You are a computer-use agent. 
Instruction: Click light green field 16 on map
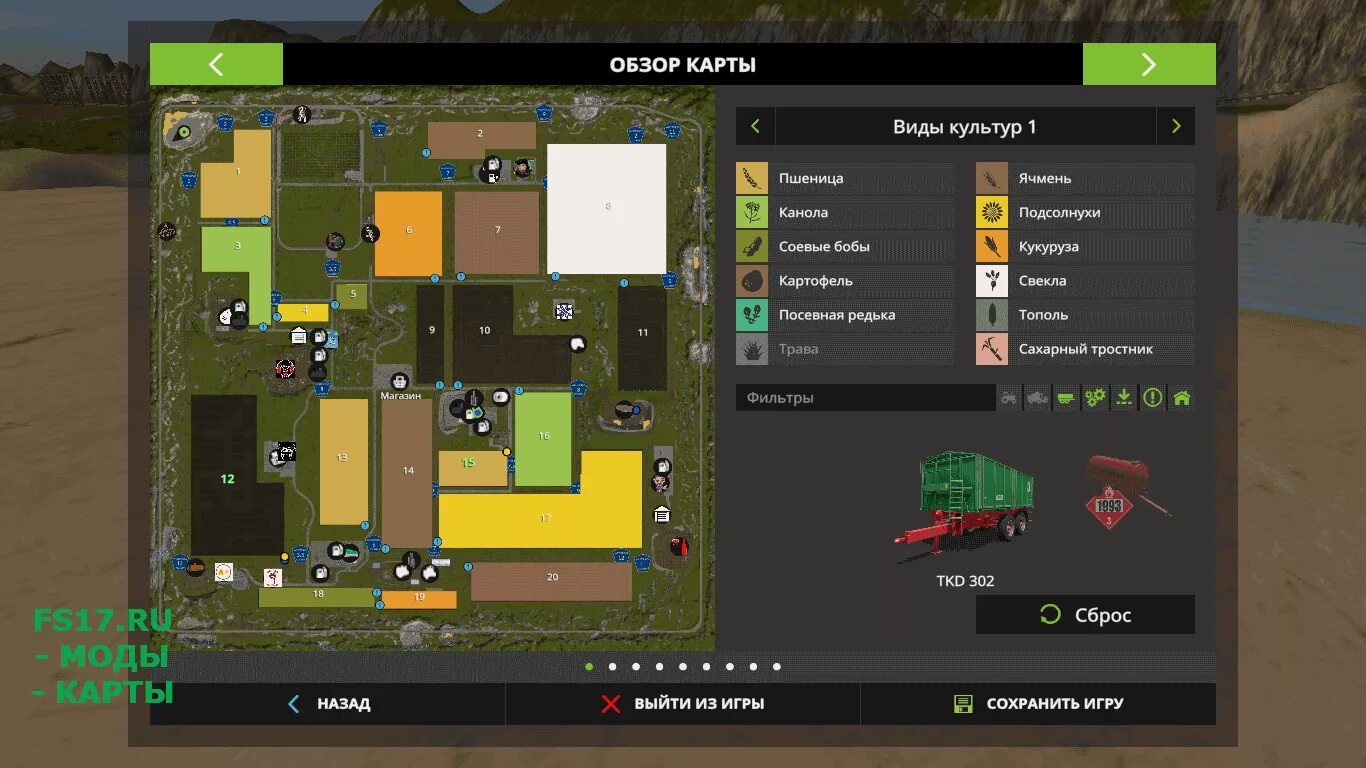tap(543, 439)
